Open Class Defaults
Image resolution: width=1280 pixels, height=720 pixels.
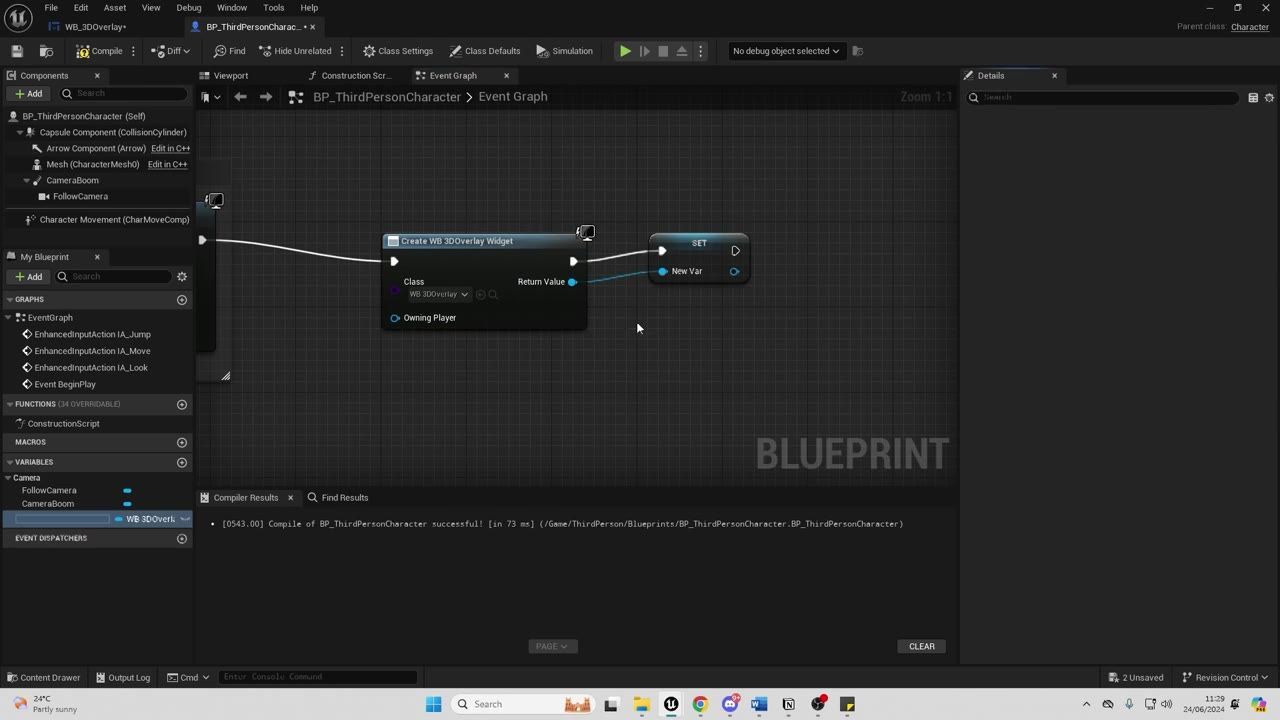[485, 51]
